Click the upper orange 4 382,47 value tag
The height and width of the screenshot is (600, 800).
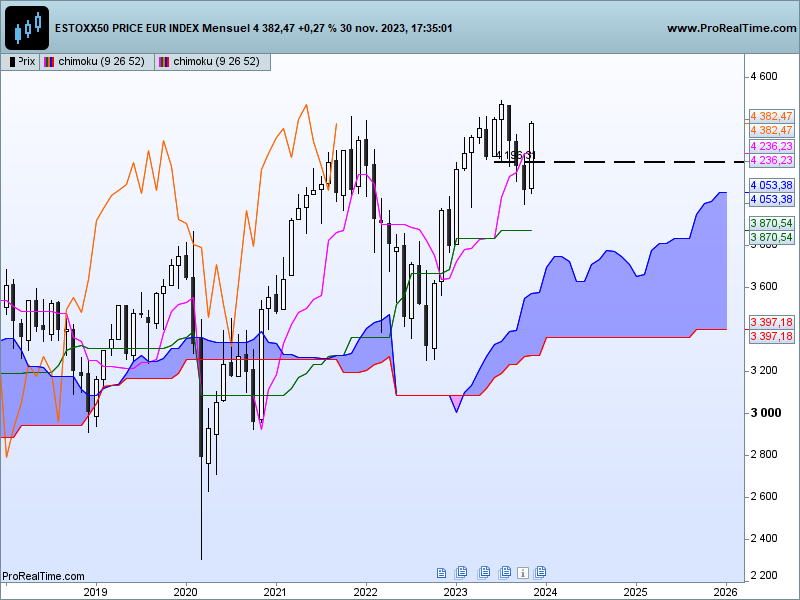pyautogui.click(x=771, y=116)
